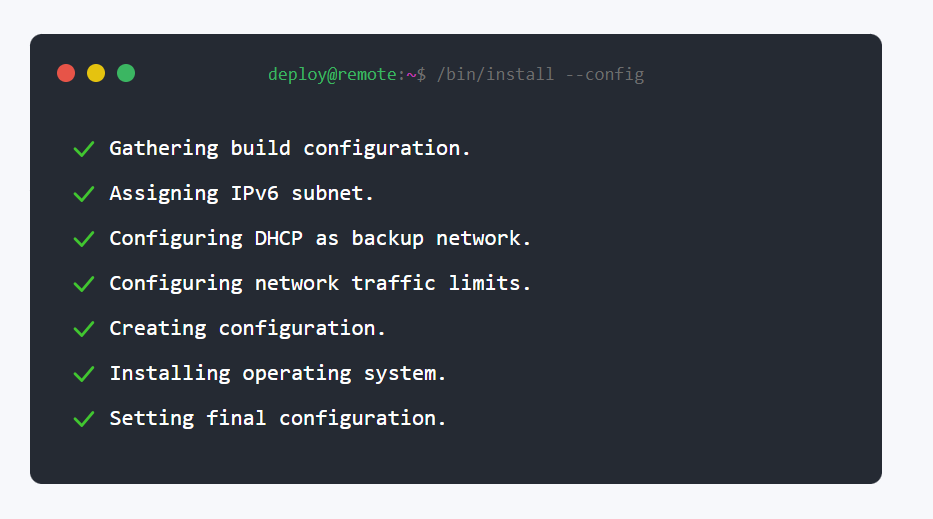Click the Setting final configuration text

coord(277,418)
